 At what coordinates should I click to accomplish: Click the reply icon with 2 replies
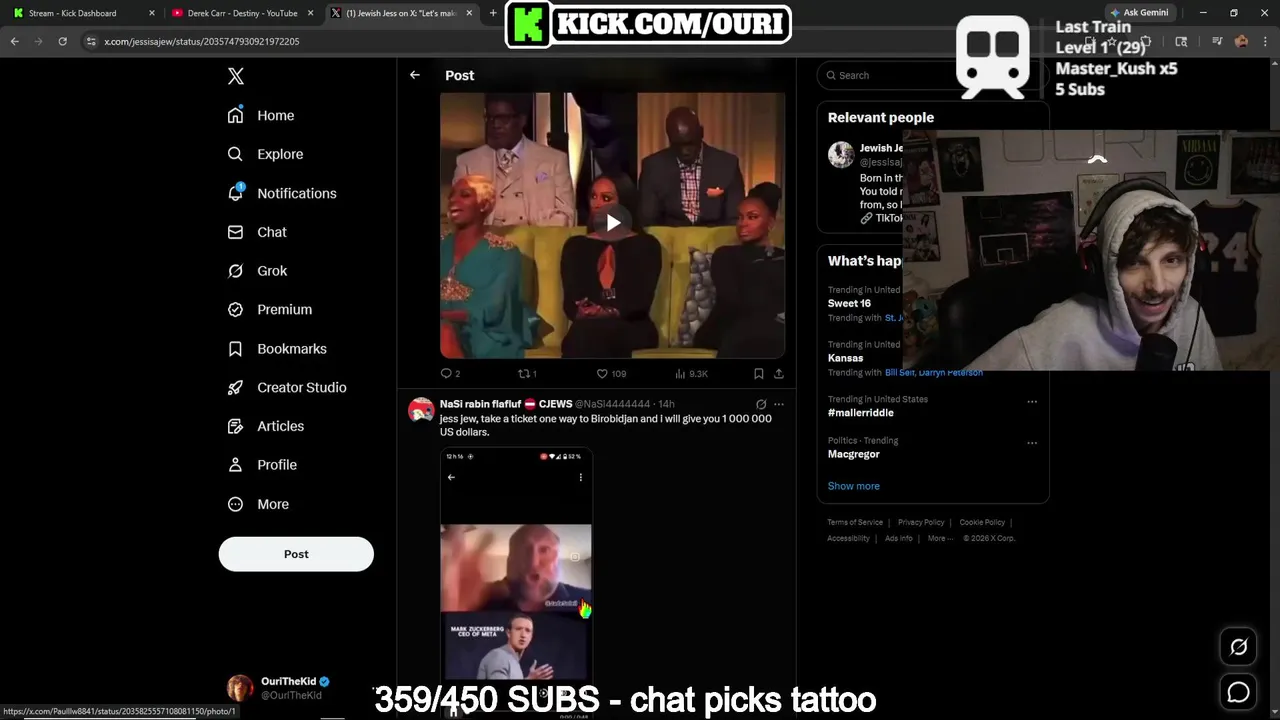(x=450, y=374)
